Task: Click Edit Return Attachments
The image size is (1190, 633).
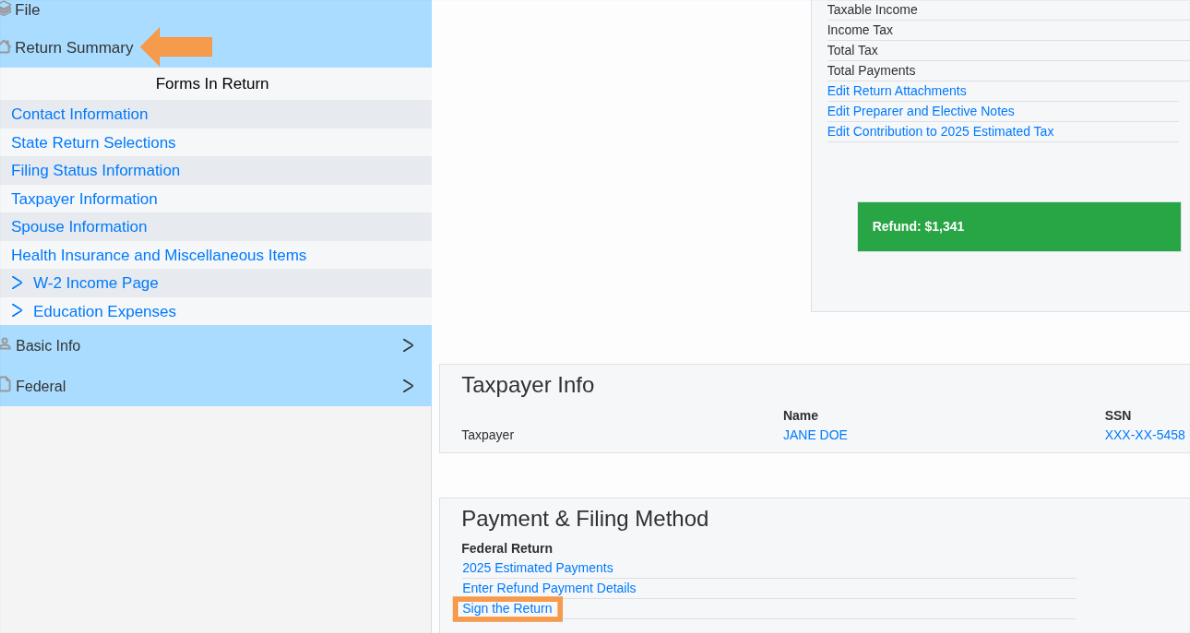Action: pyautogui.click(x=896, y=90)
